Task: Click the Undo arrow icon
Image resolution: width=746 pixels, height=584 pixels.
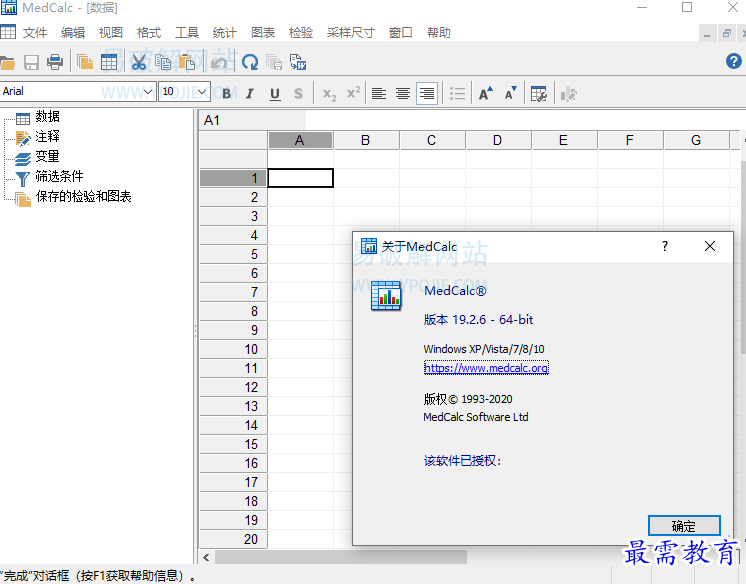Action: click(219, 62)
